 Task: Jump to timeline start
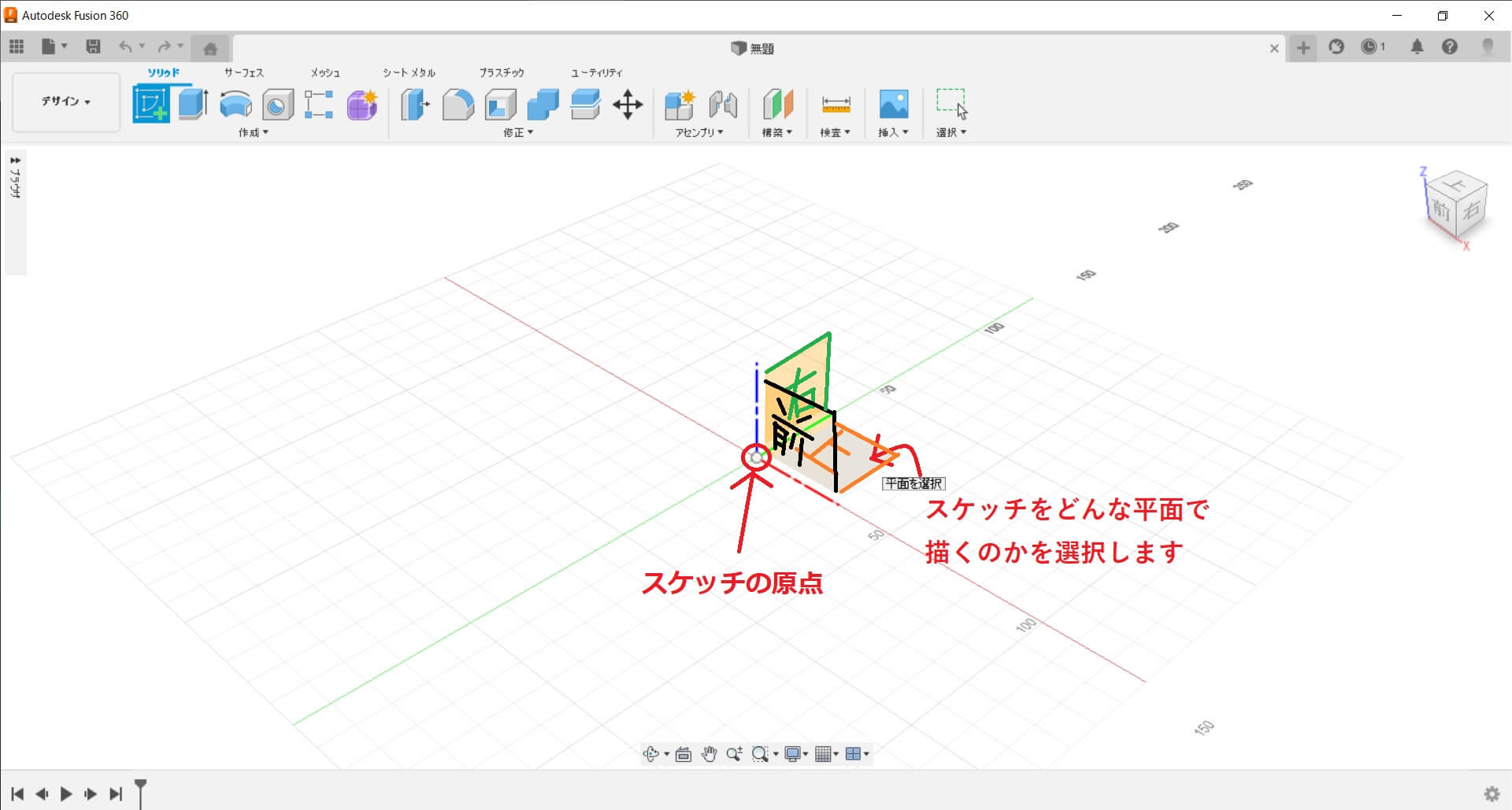(17, 793)
